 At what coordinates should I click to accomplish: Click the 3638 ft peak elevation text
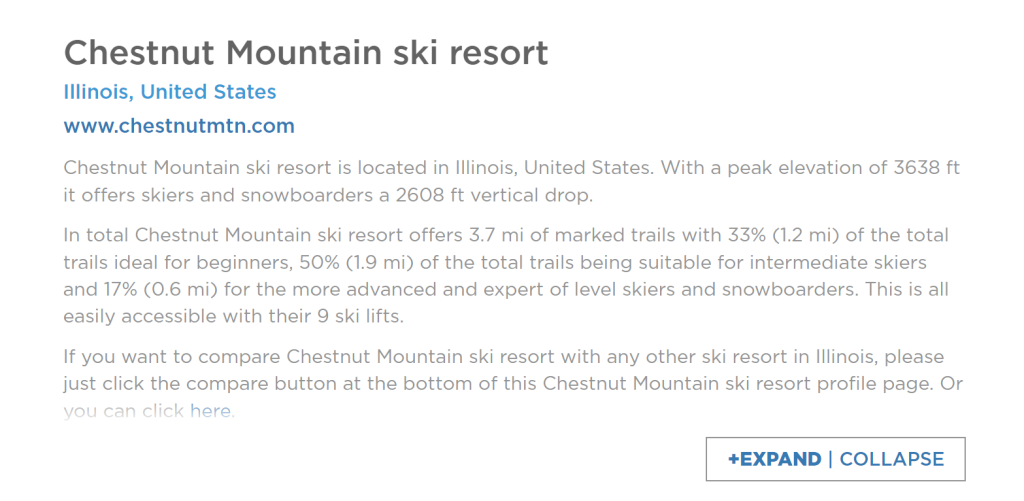[926, 168]
